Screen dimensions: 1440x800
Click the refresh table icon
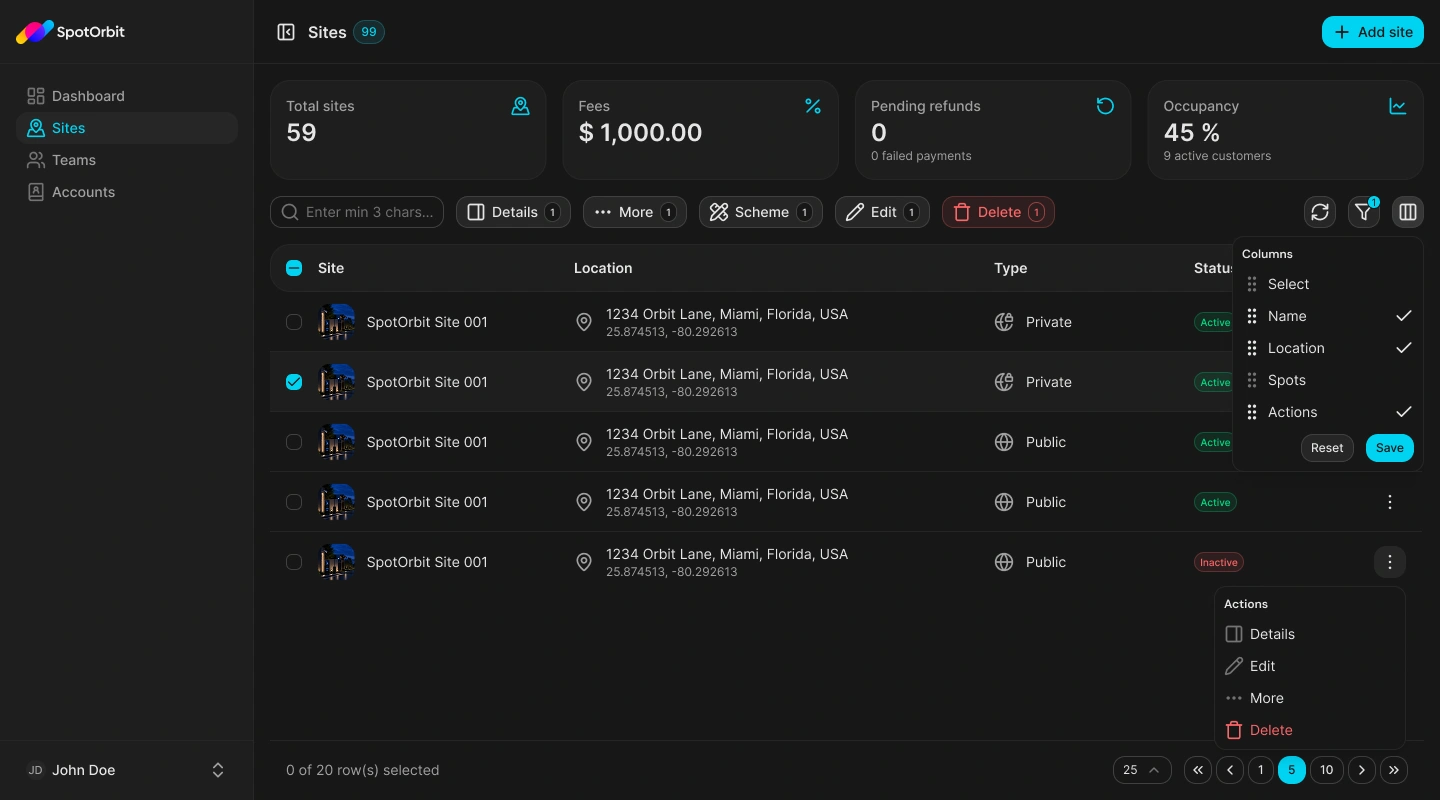point(1320,212)
